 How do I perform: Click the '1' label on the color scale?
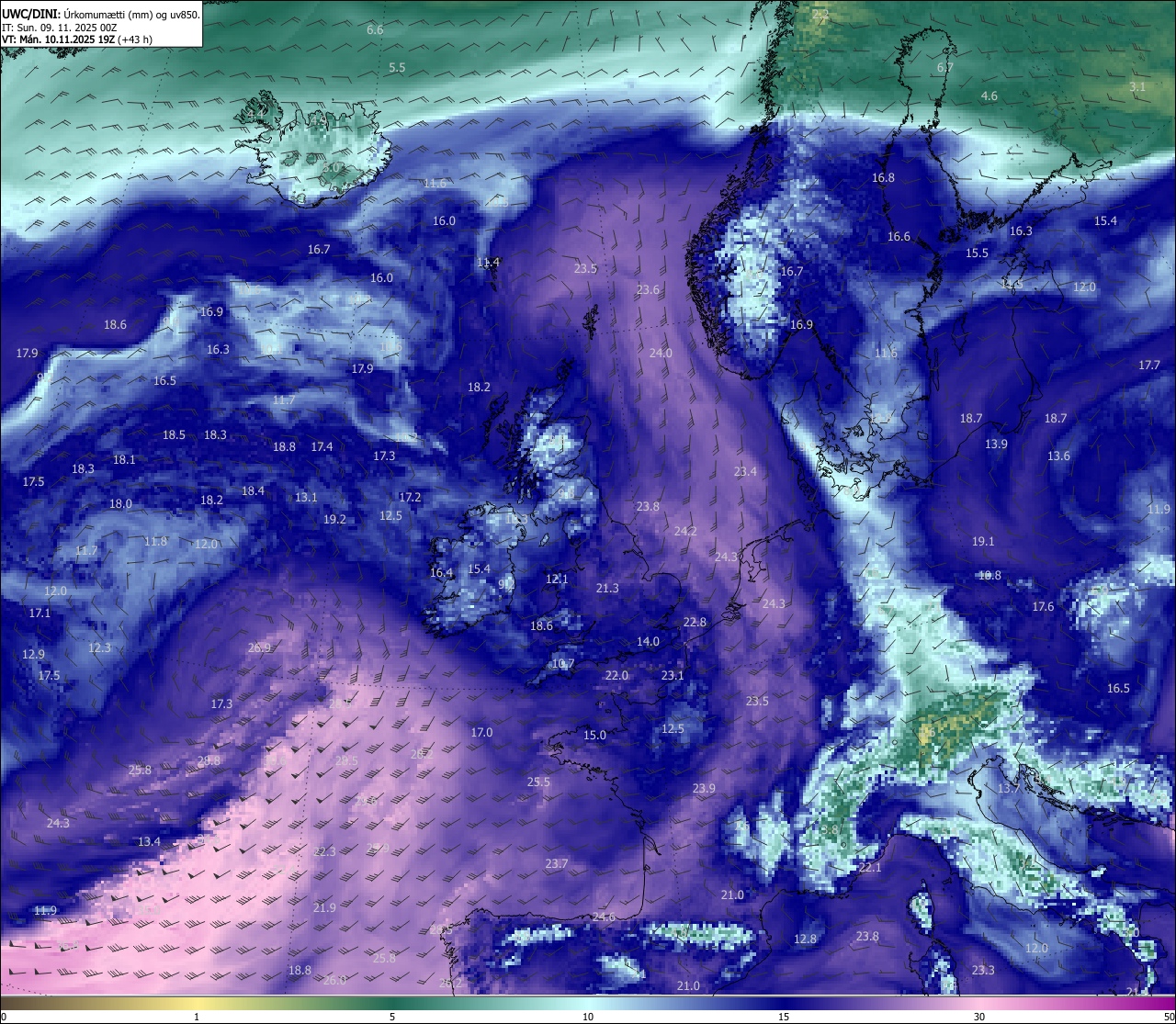tap(197, 1017)
